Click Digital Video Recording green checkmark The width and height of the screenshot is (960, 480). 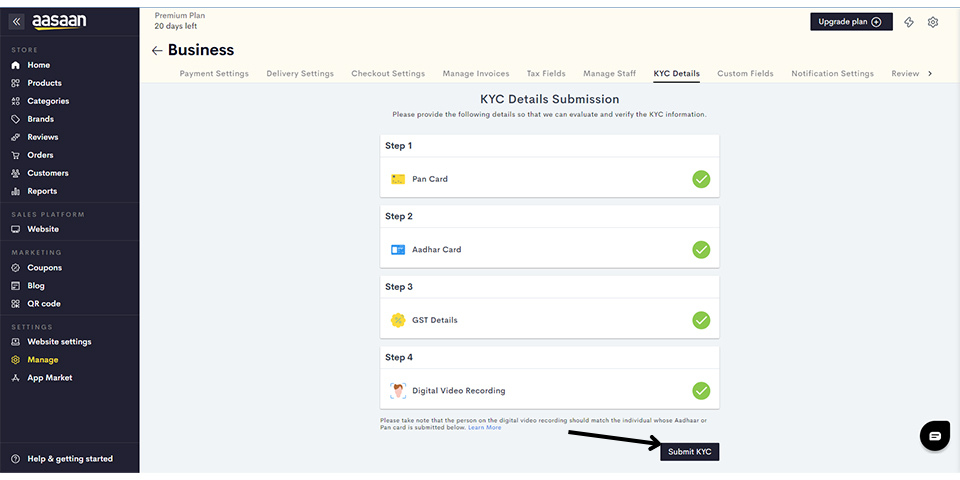pos(701,391)
